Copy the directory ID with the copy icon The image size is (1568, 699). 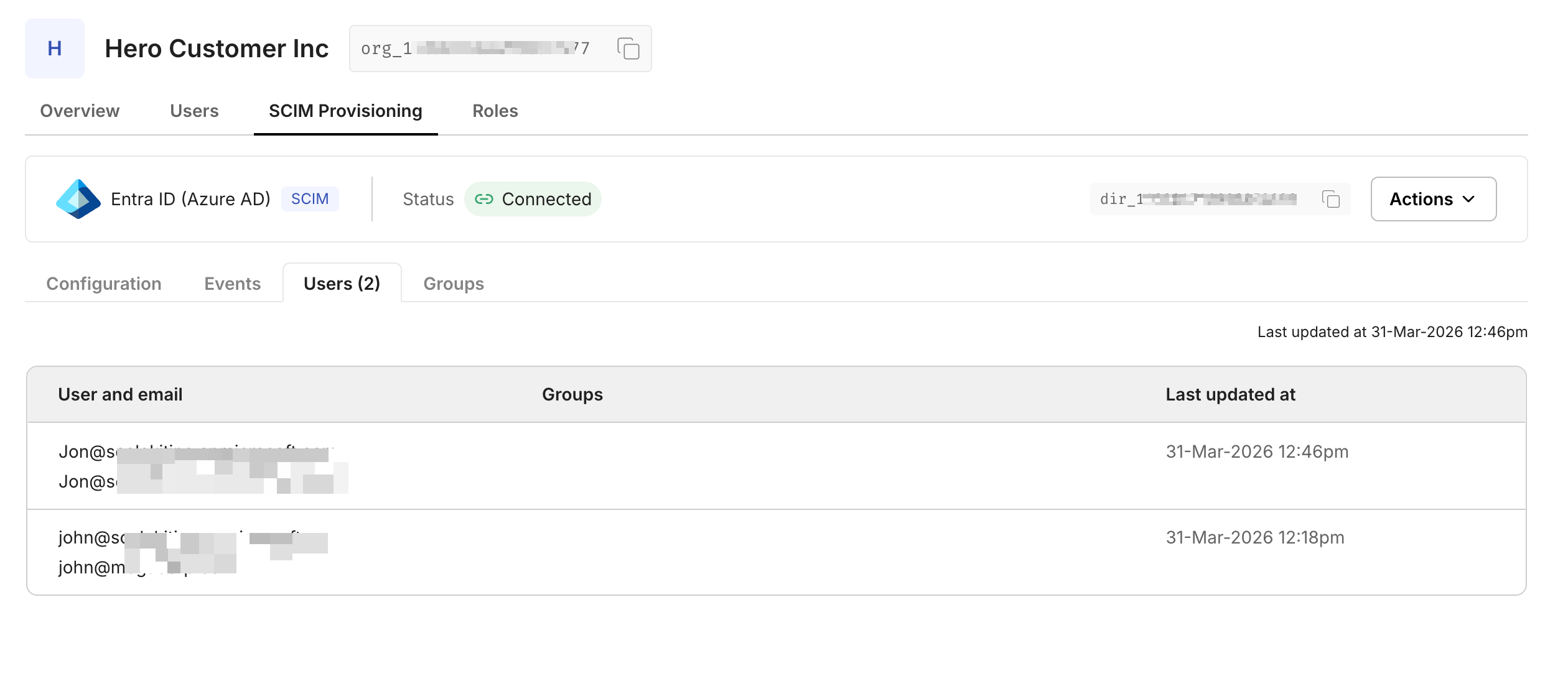(x=1332, y=199)
